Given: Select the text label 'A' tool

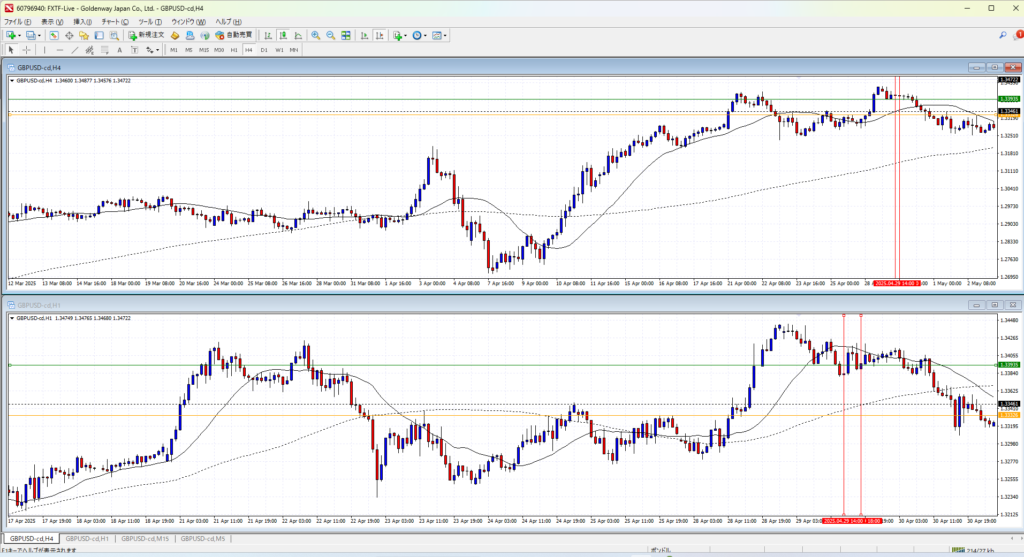Looking at the screenshot, I should [119, 49].
